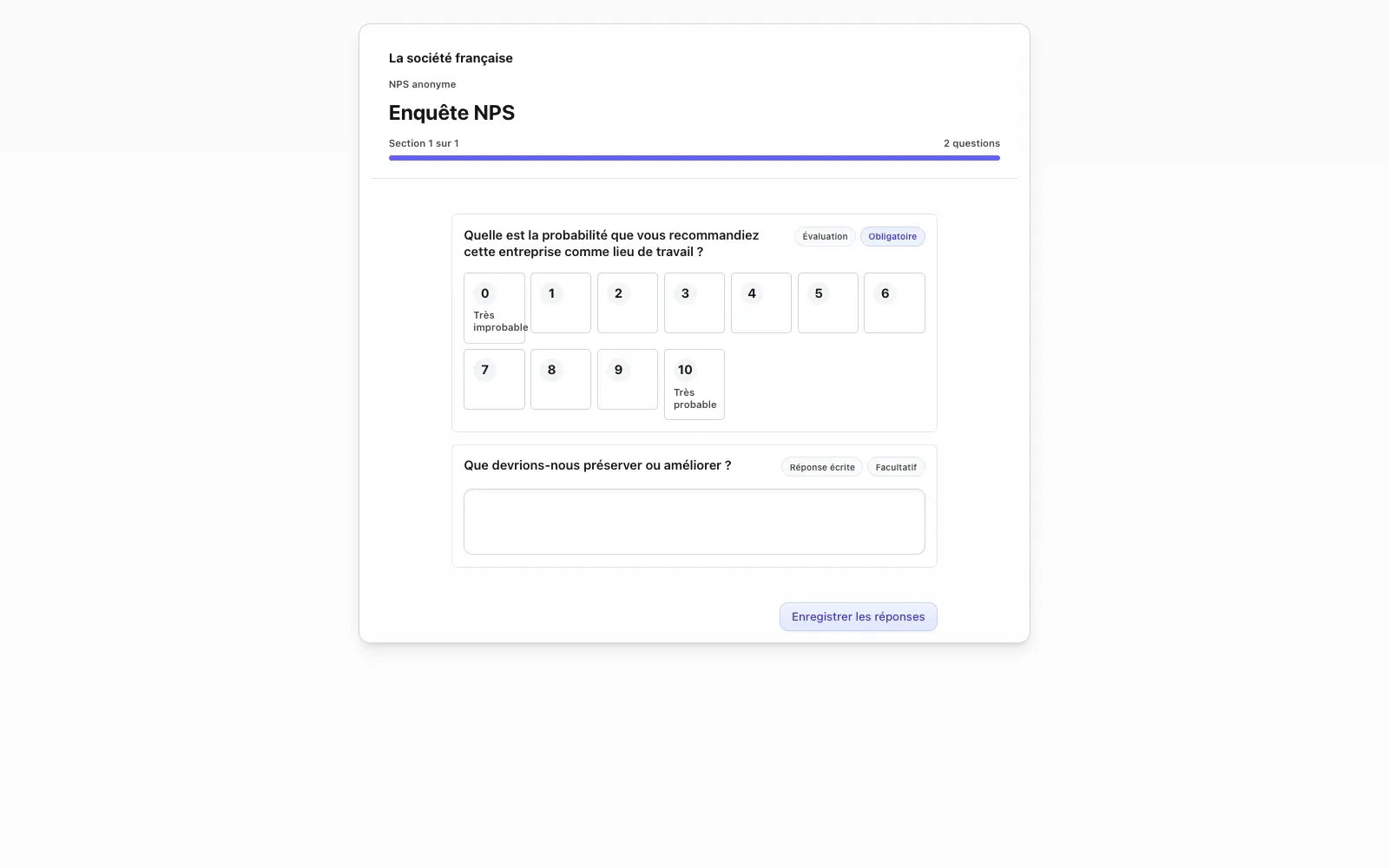Select rating 6 on scale
1389x868 pixels.
click(894, 303)
